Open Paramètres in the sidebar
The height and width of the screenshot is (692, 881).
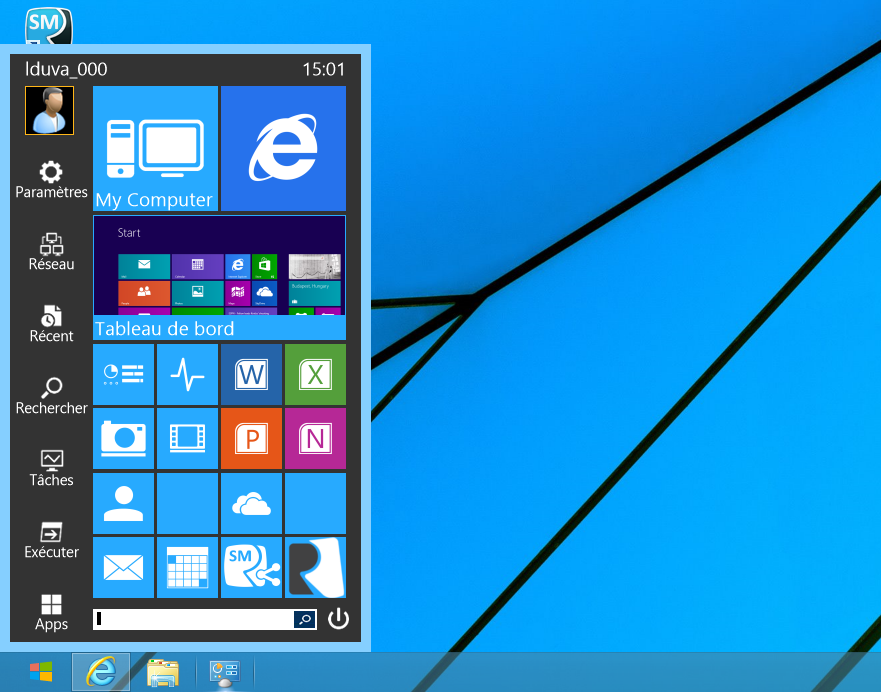(51, 178)
